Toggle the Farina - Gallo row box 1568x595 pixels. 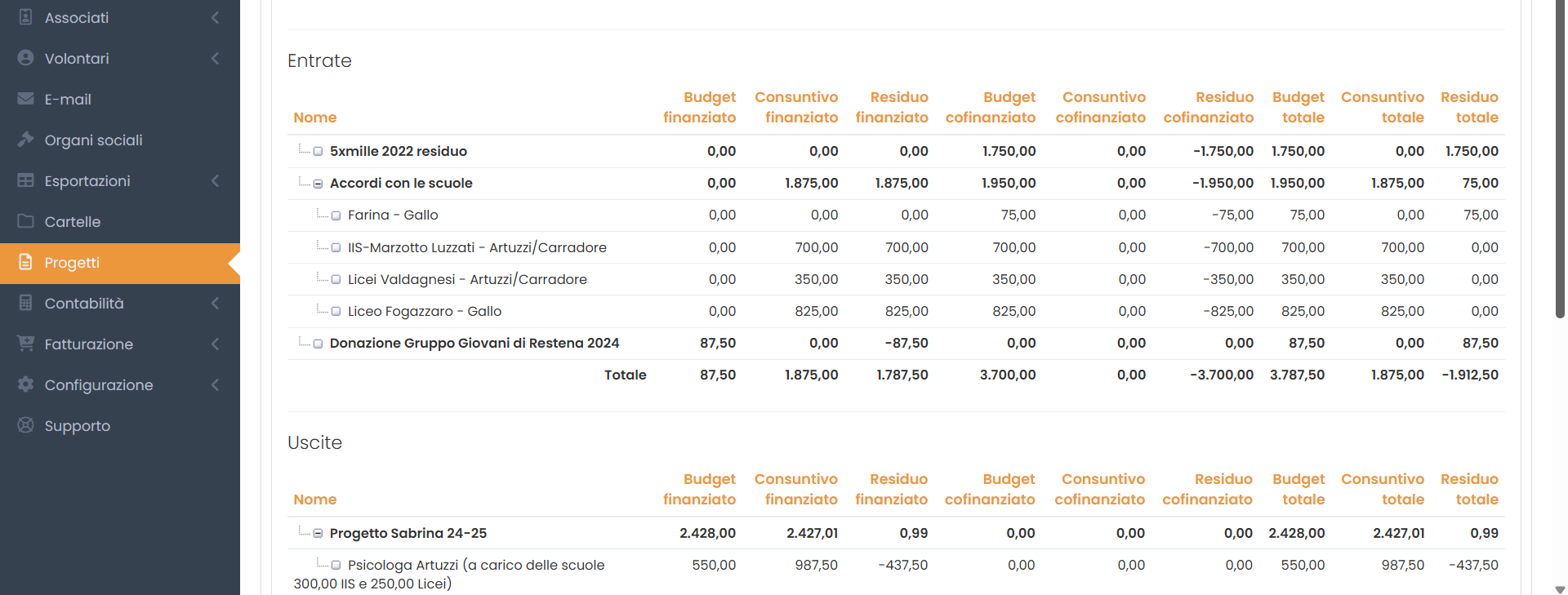pos(336,215)
